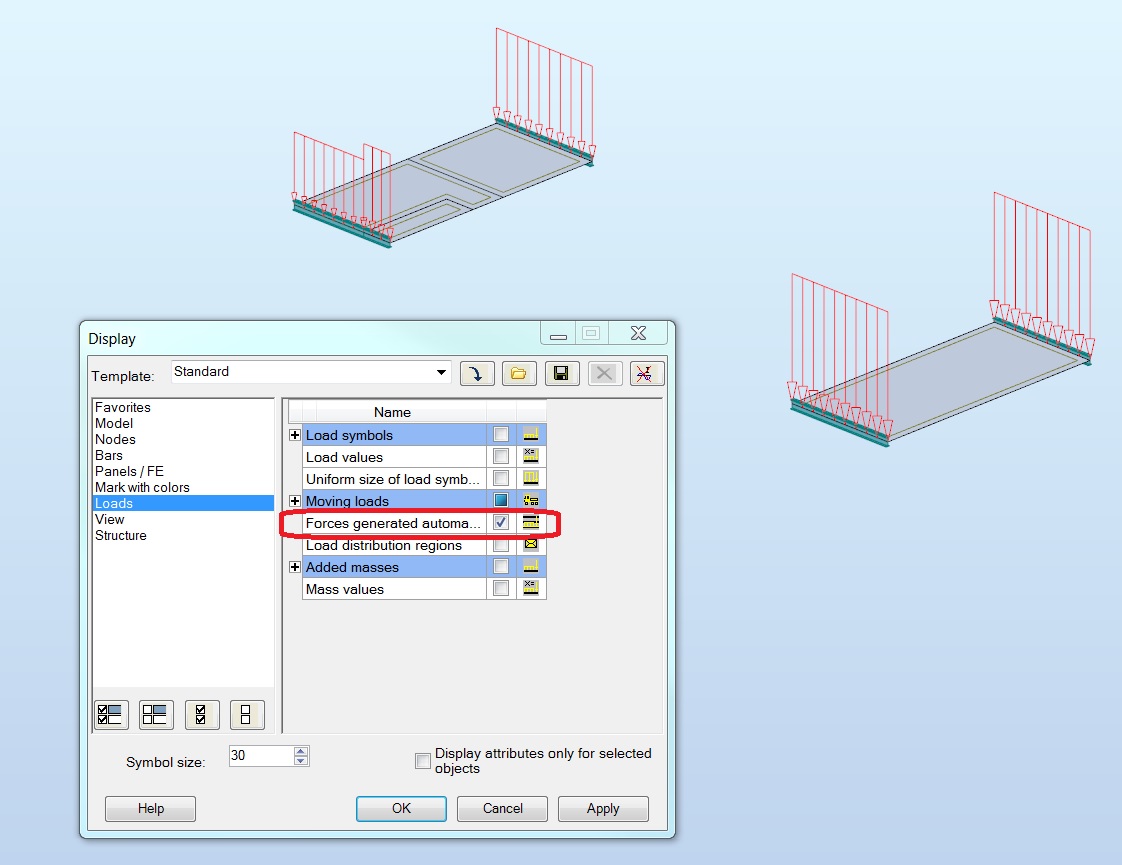The height and width of the screenshot is (865, 1122).
Task: Click the curved arrow reload template icon
Action: coord(477,372)
